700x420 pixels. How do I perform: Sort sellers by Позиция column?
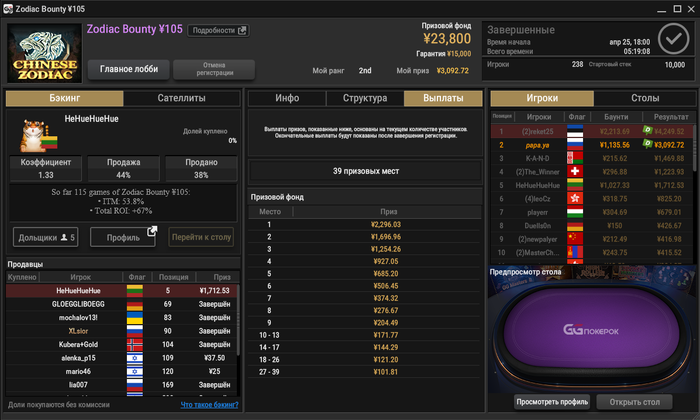click(174, 277)
